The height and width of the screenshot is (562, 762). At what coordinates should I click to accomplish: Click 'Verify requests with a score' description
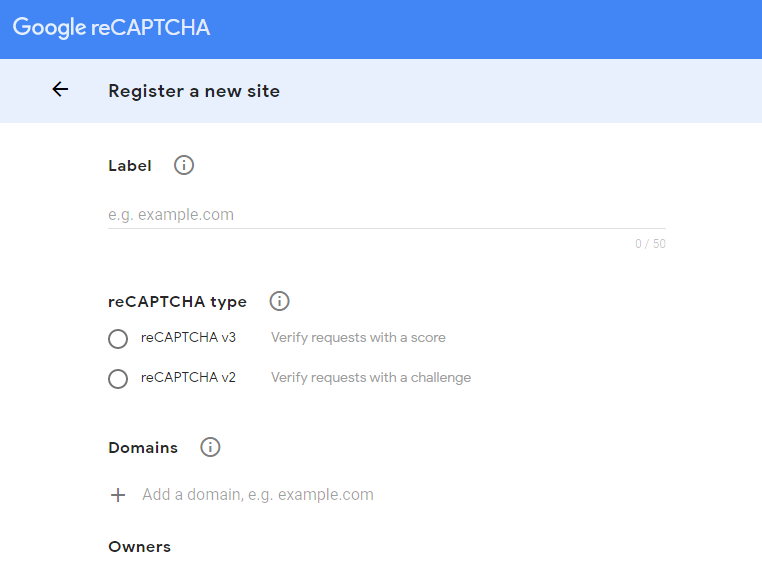click(x=358, y=338)
